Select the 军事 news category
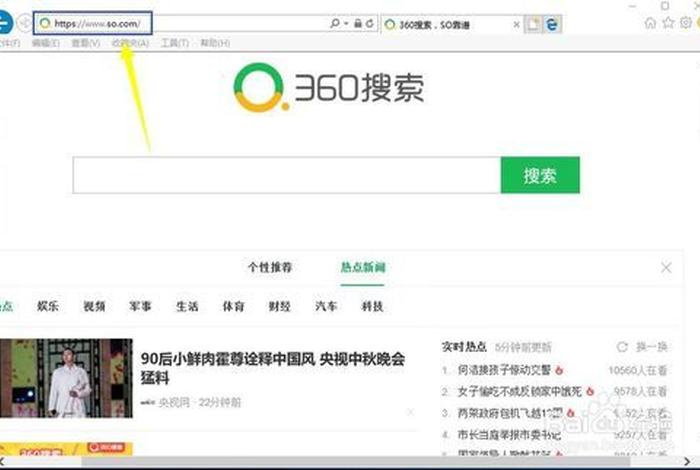 tap(140, 306)
